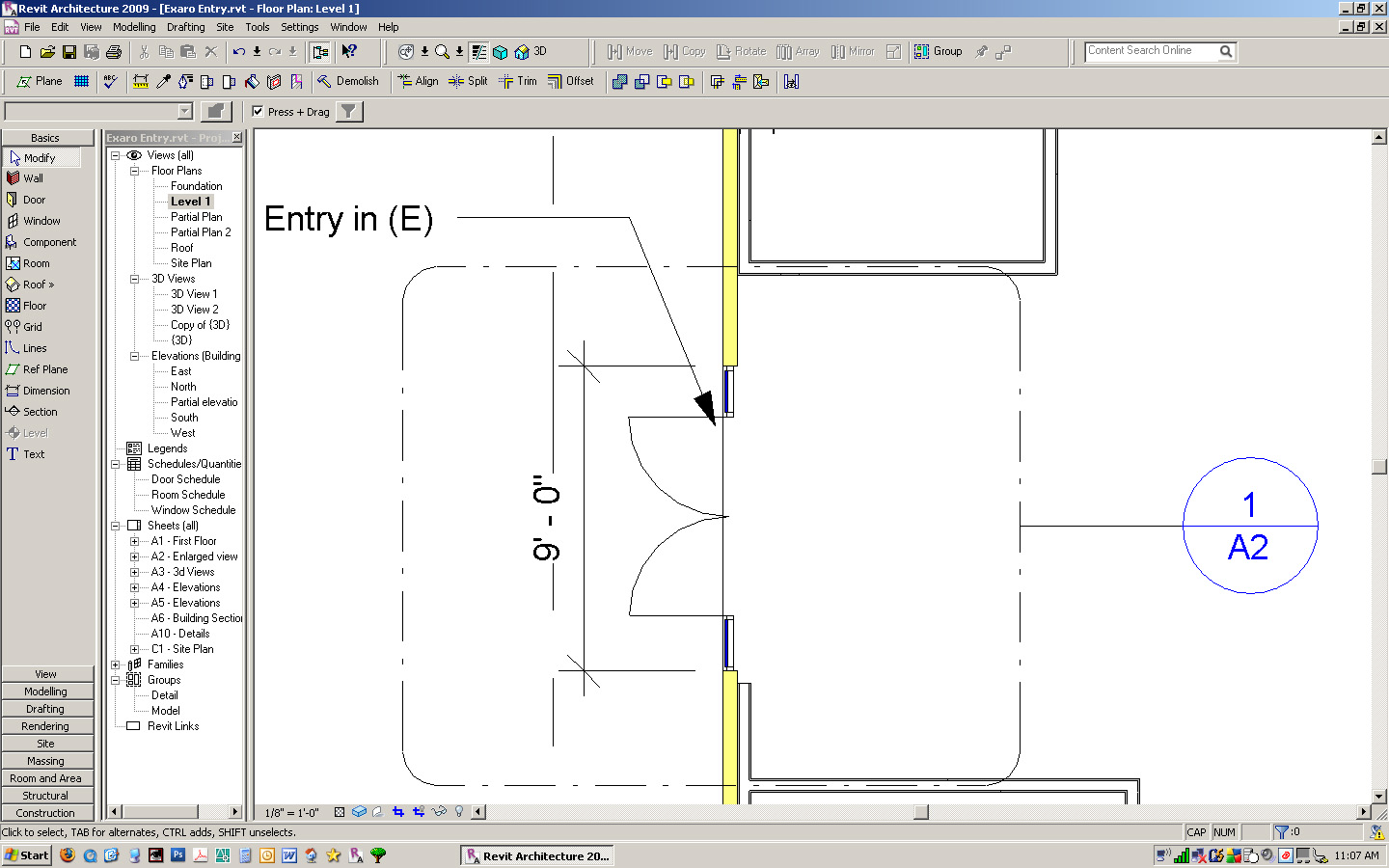Open Firefox from the quick launch

68,855
